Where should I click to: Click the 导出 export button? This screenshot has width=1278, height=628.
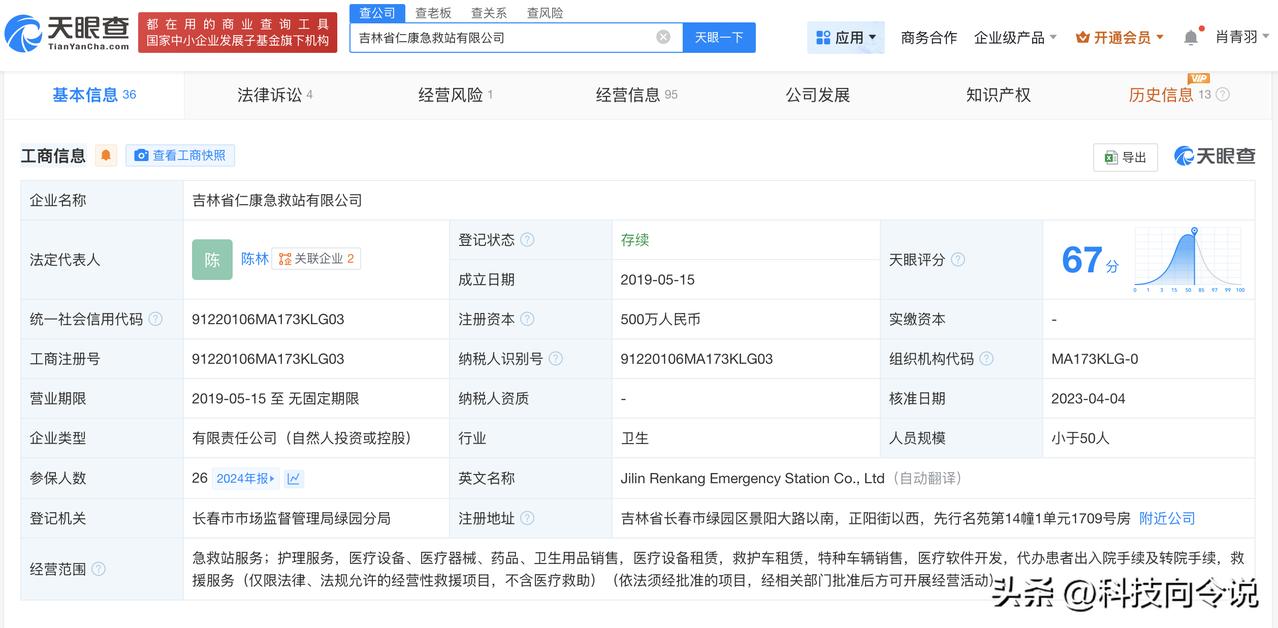1125,157
